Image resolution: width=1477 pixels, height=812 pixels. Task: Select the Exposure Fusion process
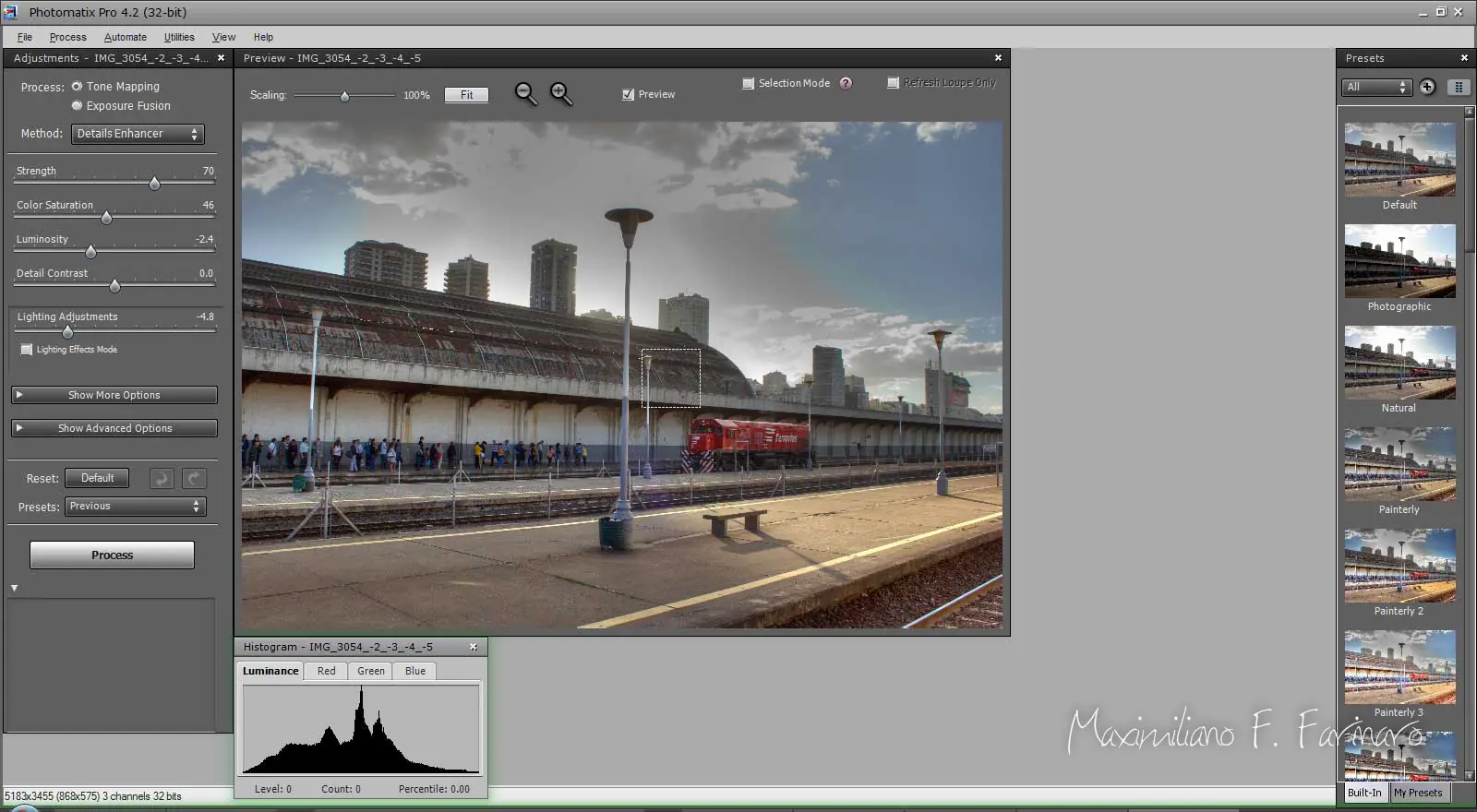78,106
